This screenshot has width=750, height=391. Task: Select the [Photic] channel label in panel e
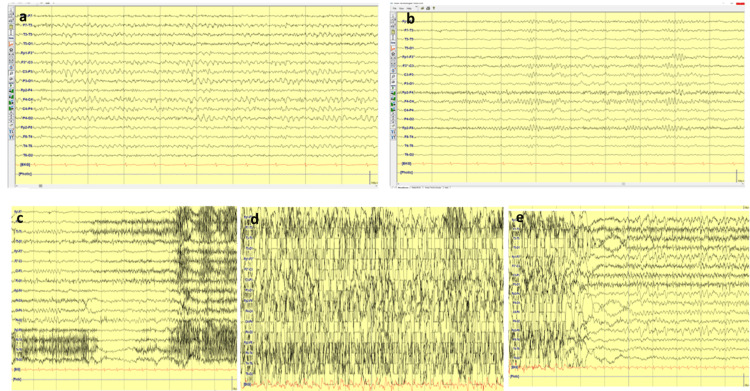click(x=515, y=377)
